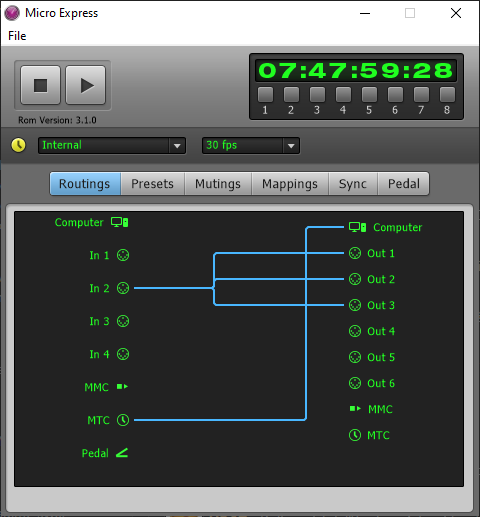The image size is (480, 517).
Task: Click the Stop transport button
Action: [40, 85]
